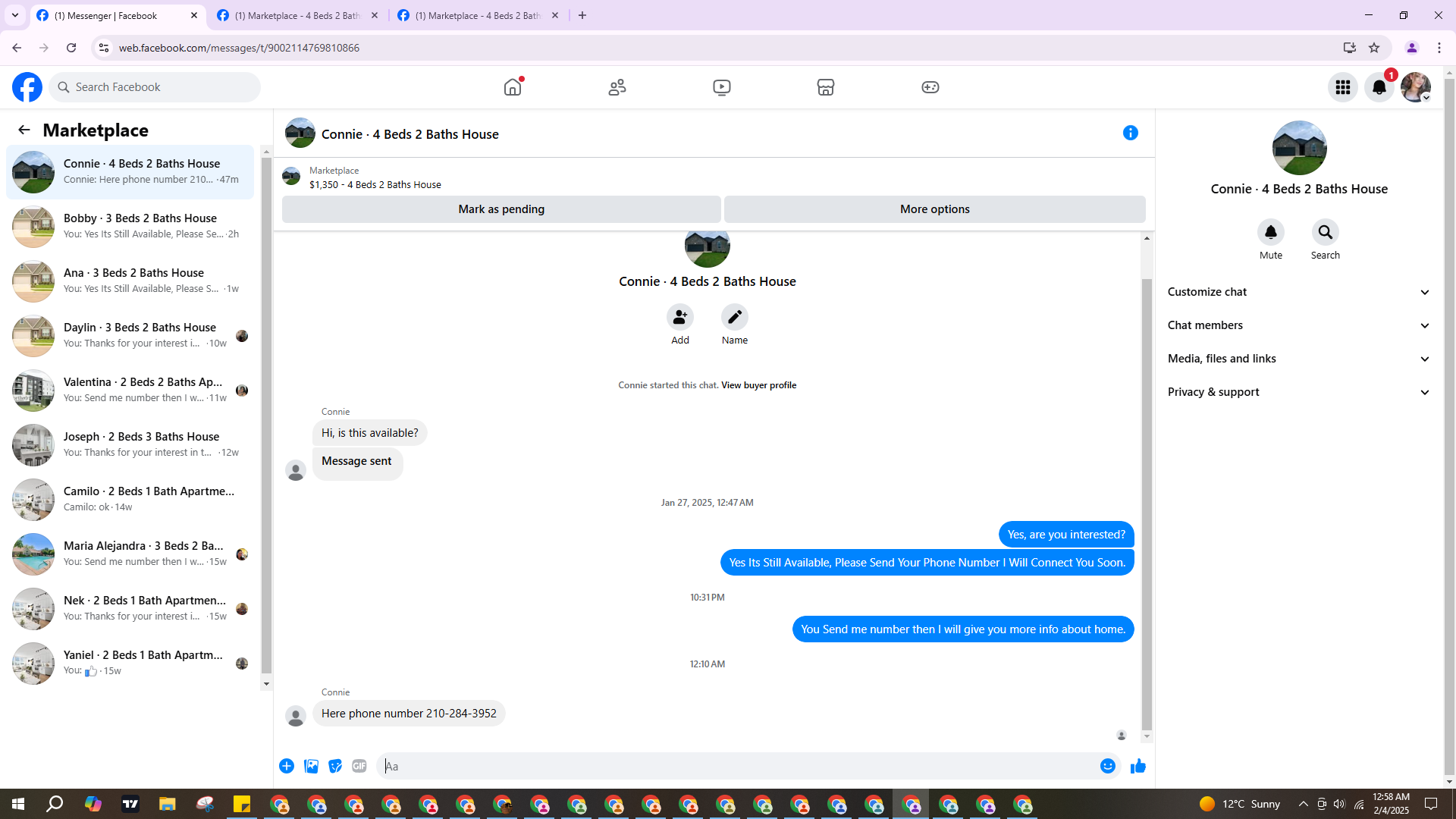The height and width of the screenshot is (819, 1456).
Task: Click Mark as pending button
Action: pos(501,209)
